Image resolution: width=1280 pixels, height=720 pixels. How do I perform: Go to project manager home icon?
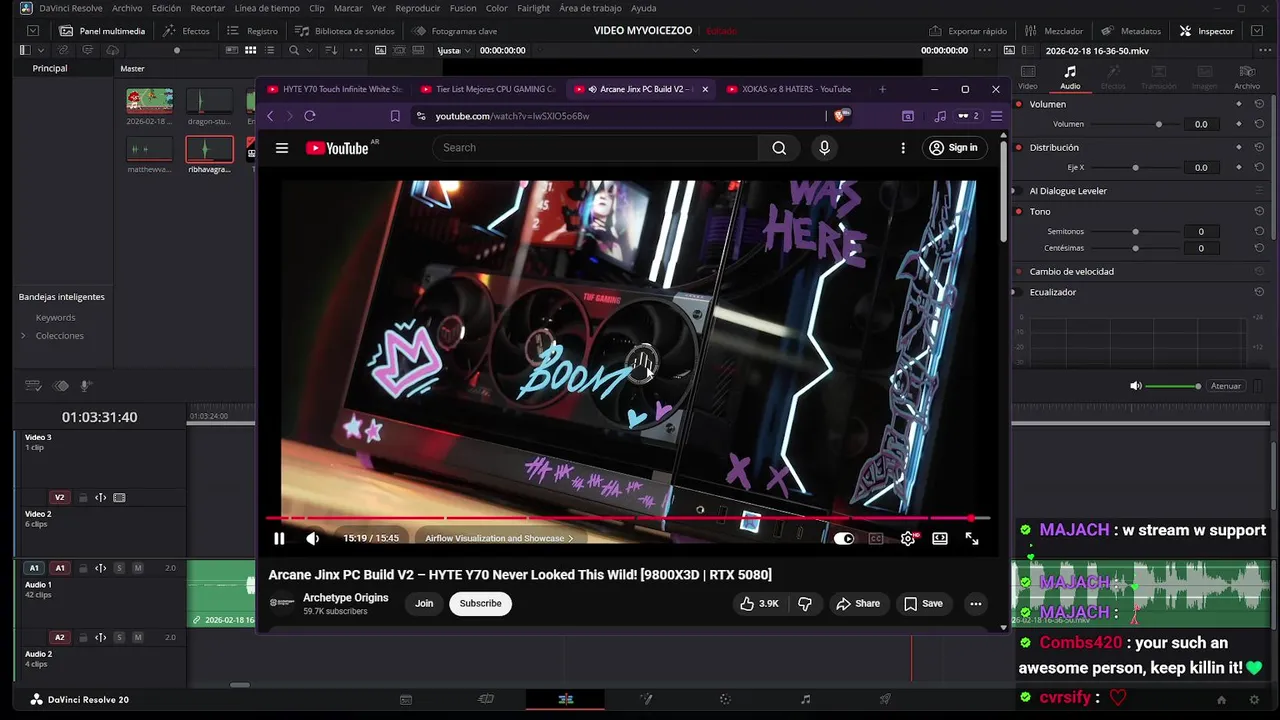coord(1221,699)
